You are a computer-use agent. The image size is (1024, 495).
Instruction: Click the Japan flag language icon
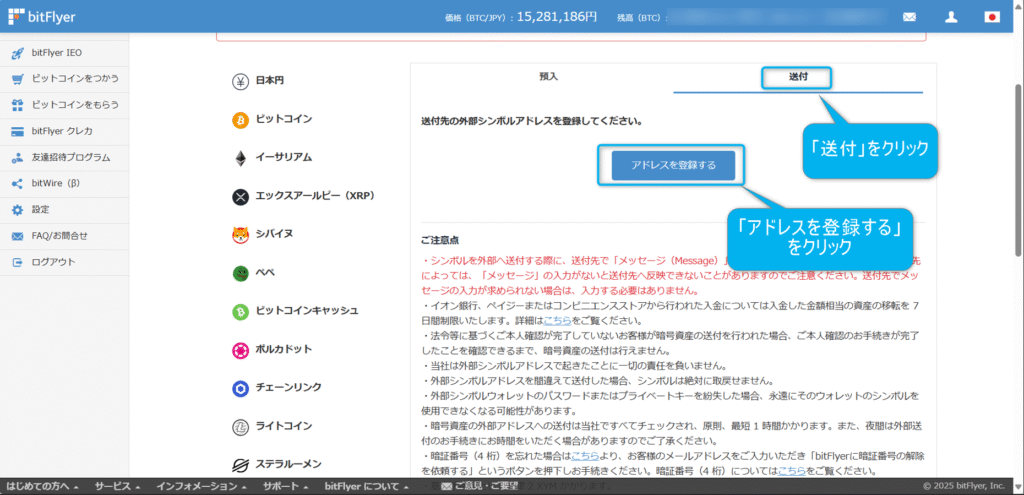992,17
